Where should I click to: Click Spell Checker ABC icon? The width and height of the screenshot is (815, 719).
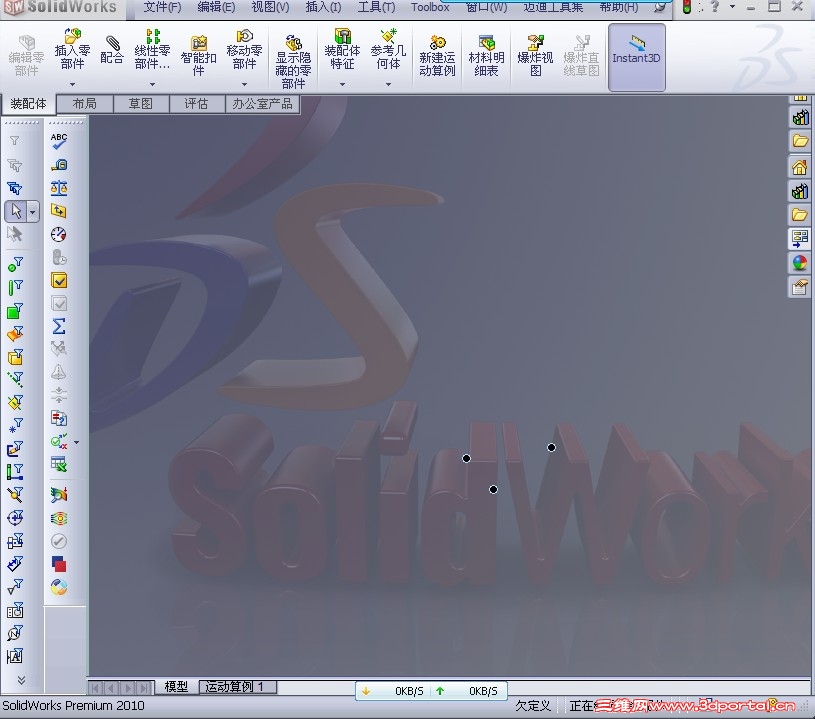coord(59,141)
